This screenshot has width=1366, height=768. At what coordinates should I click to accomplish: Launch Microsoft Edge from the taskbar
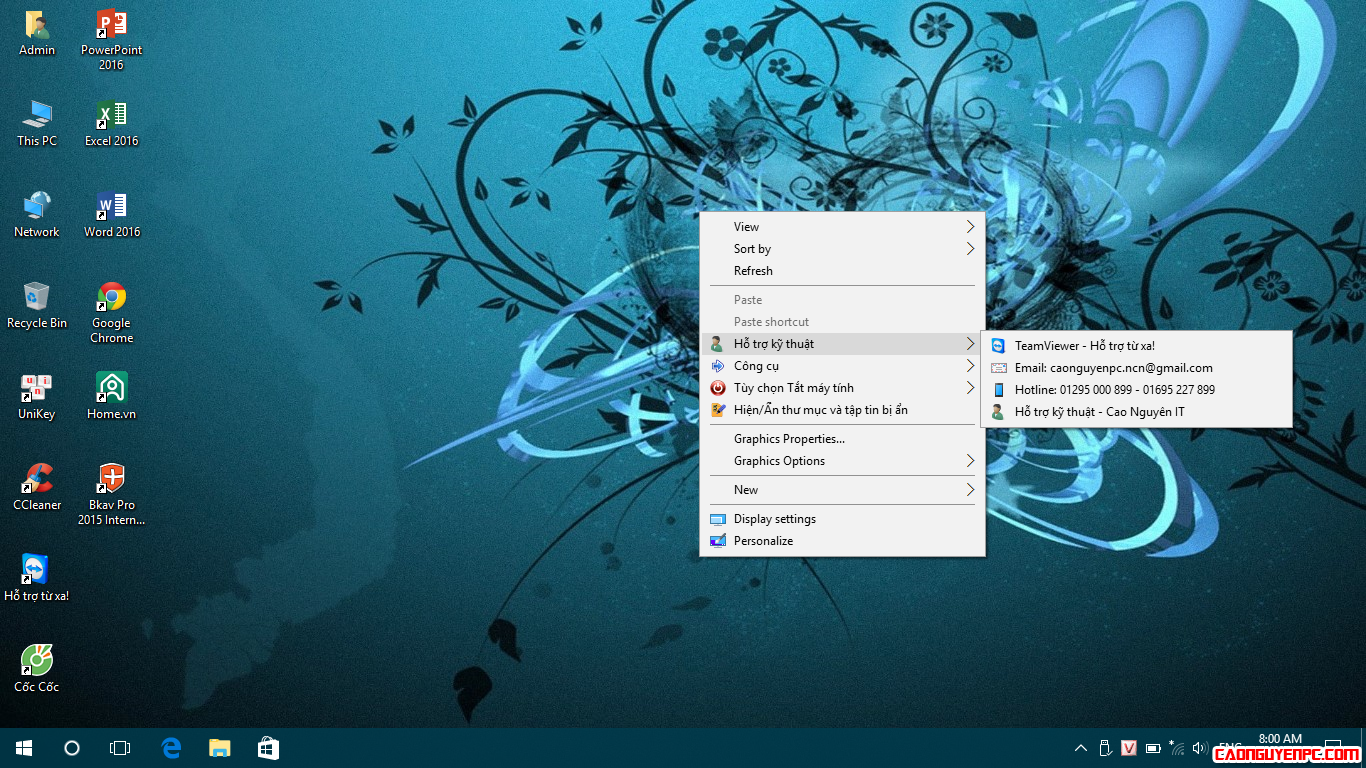pos(172,748)
